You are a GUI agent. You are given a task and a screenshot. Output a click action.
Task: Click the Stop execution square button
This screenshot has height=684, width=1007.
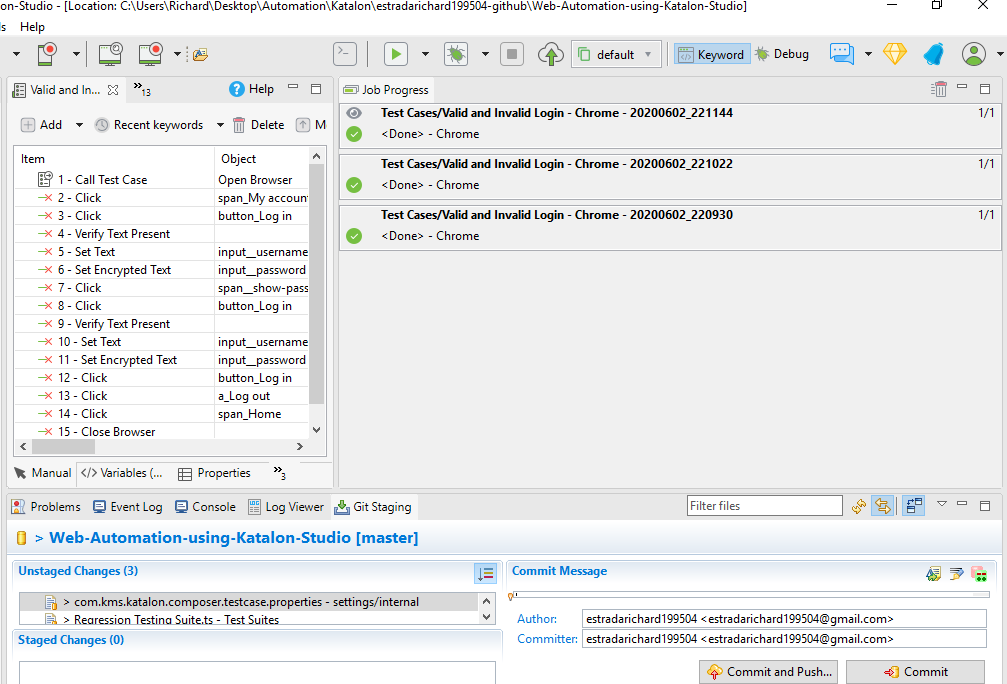512,54
